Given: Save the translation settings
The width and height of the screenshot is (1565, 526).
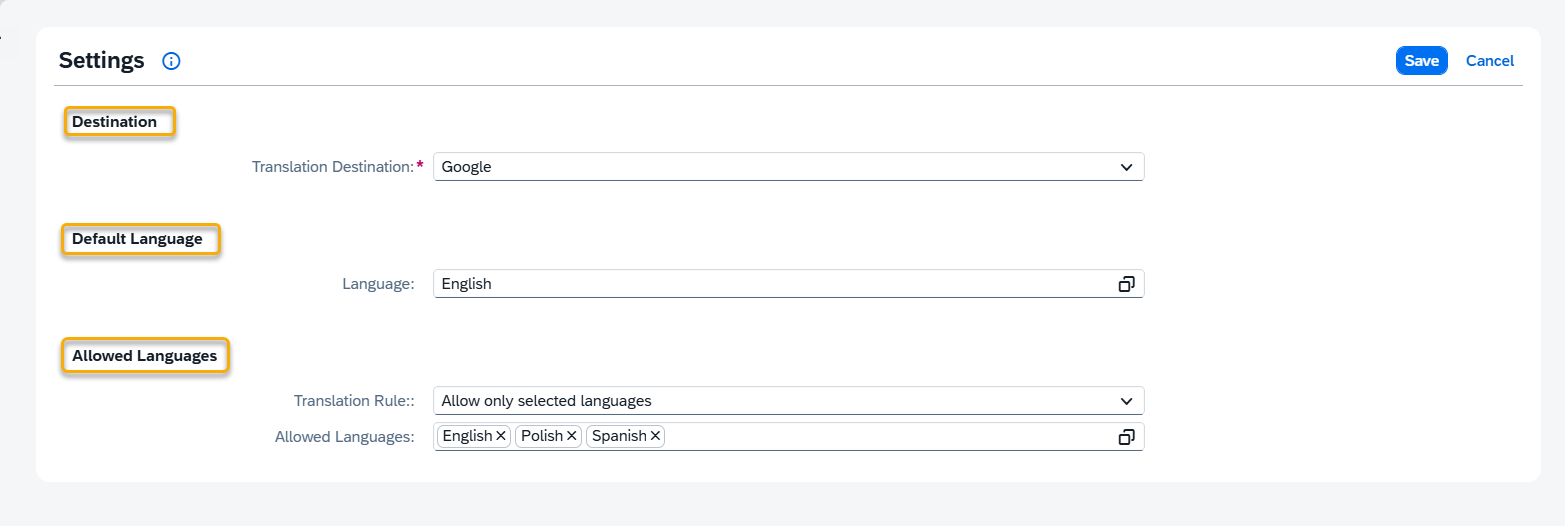Looking at the screenshot, I should pos(1421,61).
